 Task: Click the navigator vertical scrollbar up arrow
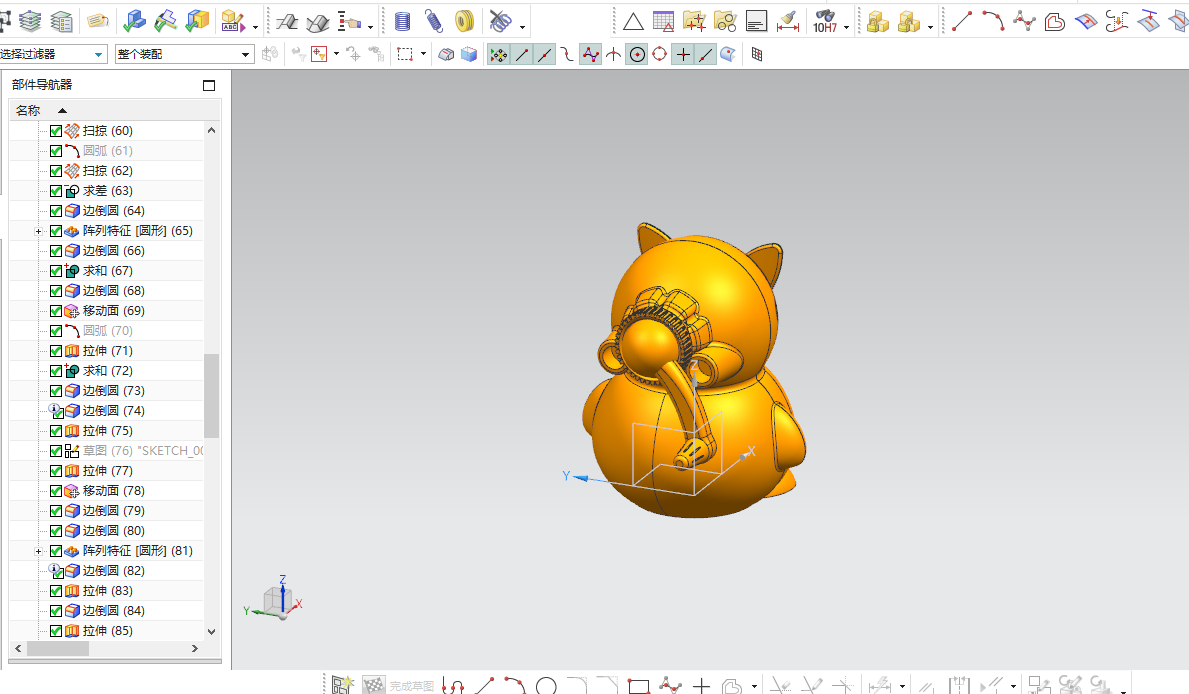(212, 130)
